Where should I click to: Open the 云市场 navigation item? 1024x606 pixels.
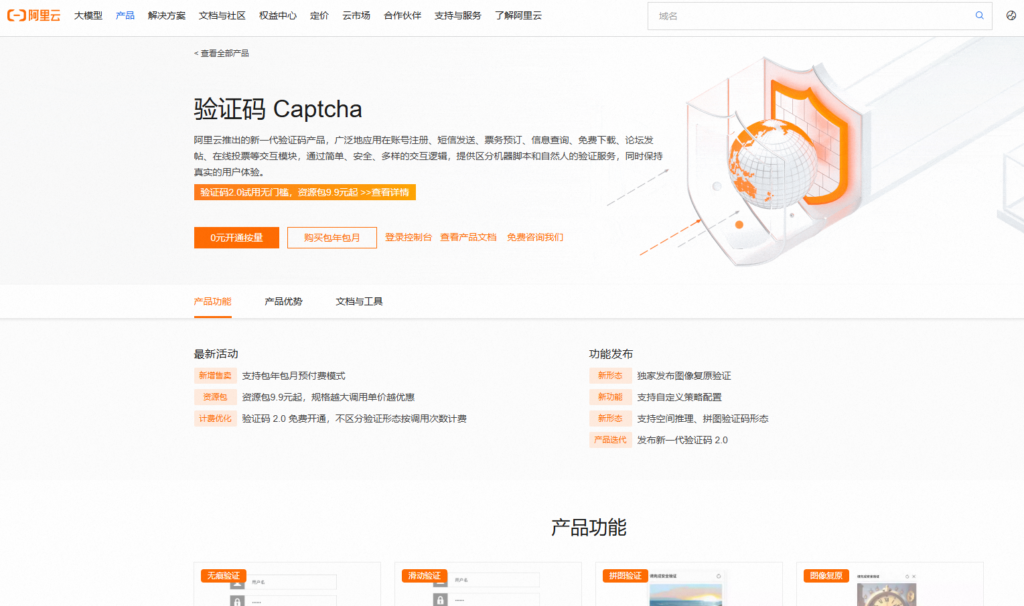(356, 15)
